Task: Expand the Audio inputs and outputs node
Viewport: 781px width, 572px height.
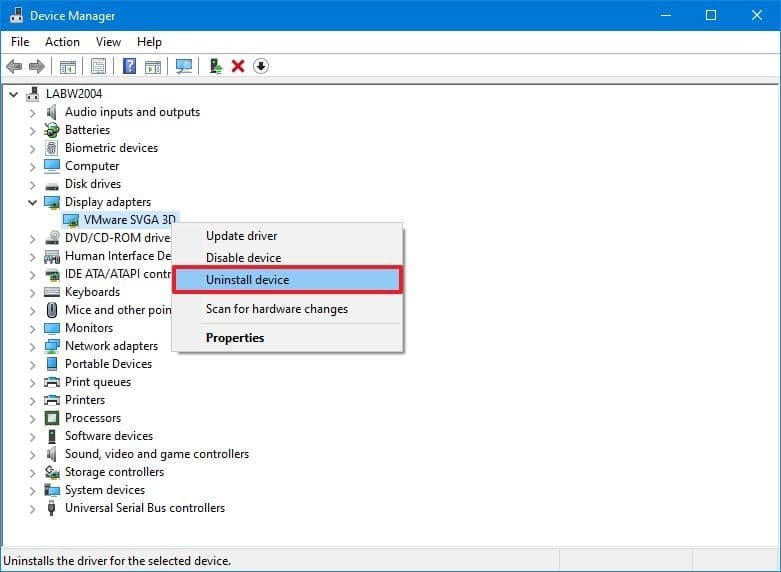Action: click(x=33, y=112)
